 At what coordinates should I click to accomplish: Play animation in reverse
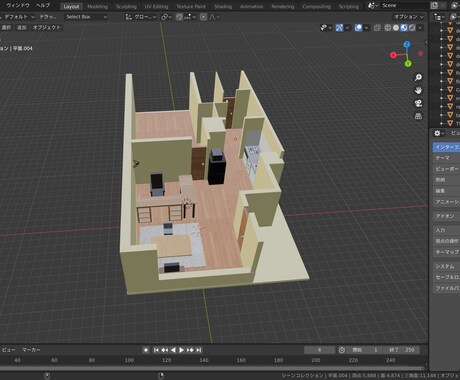[x=173, y=350]
